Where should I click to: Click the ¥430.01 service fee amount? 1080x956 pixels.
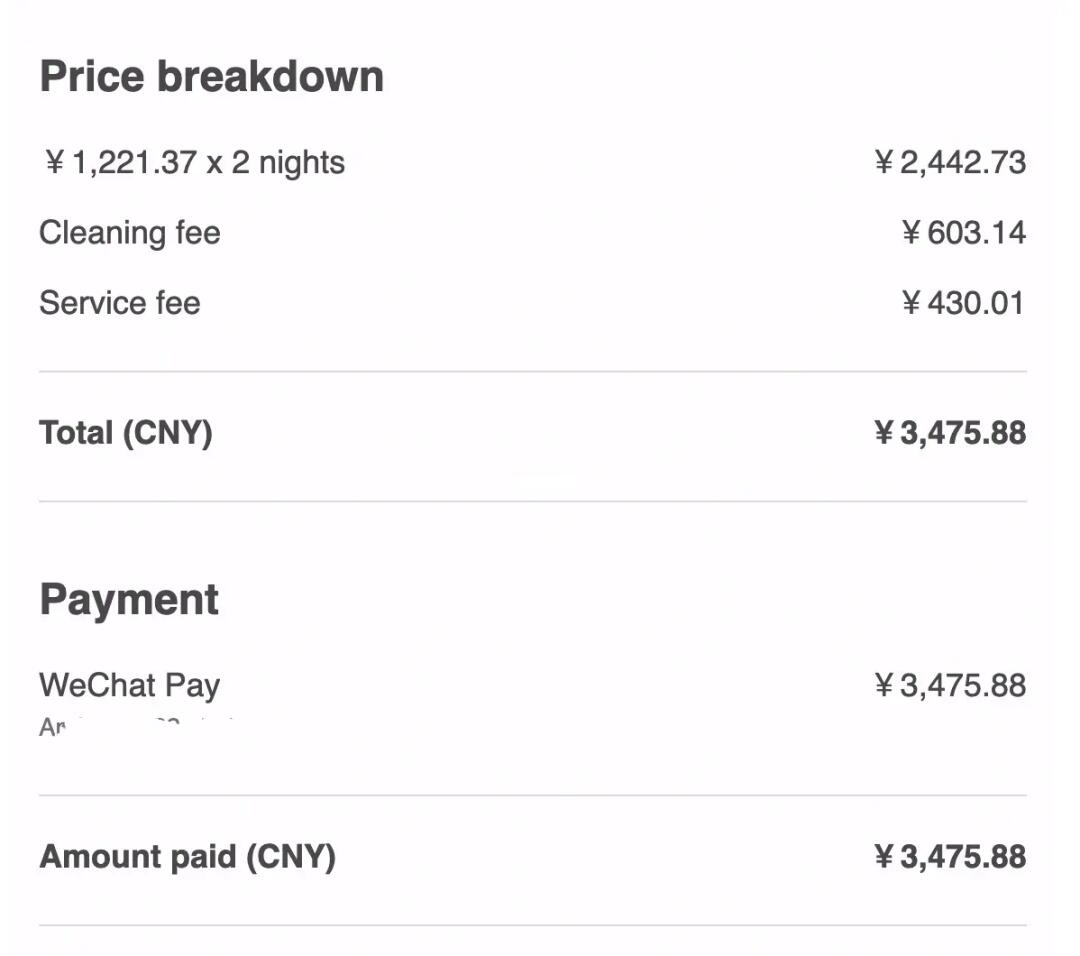pyautogui.click(x=963, y=303)
